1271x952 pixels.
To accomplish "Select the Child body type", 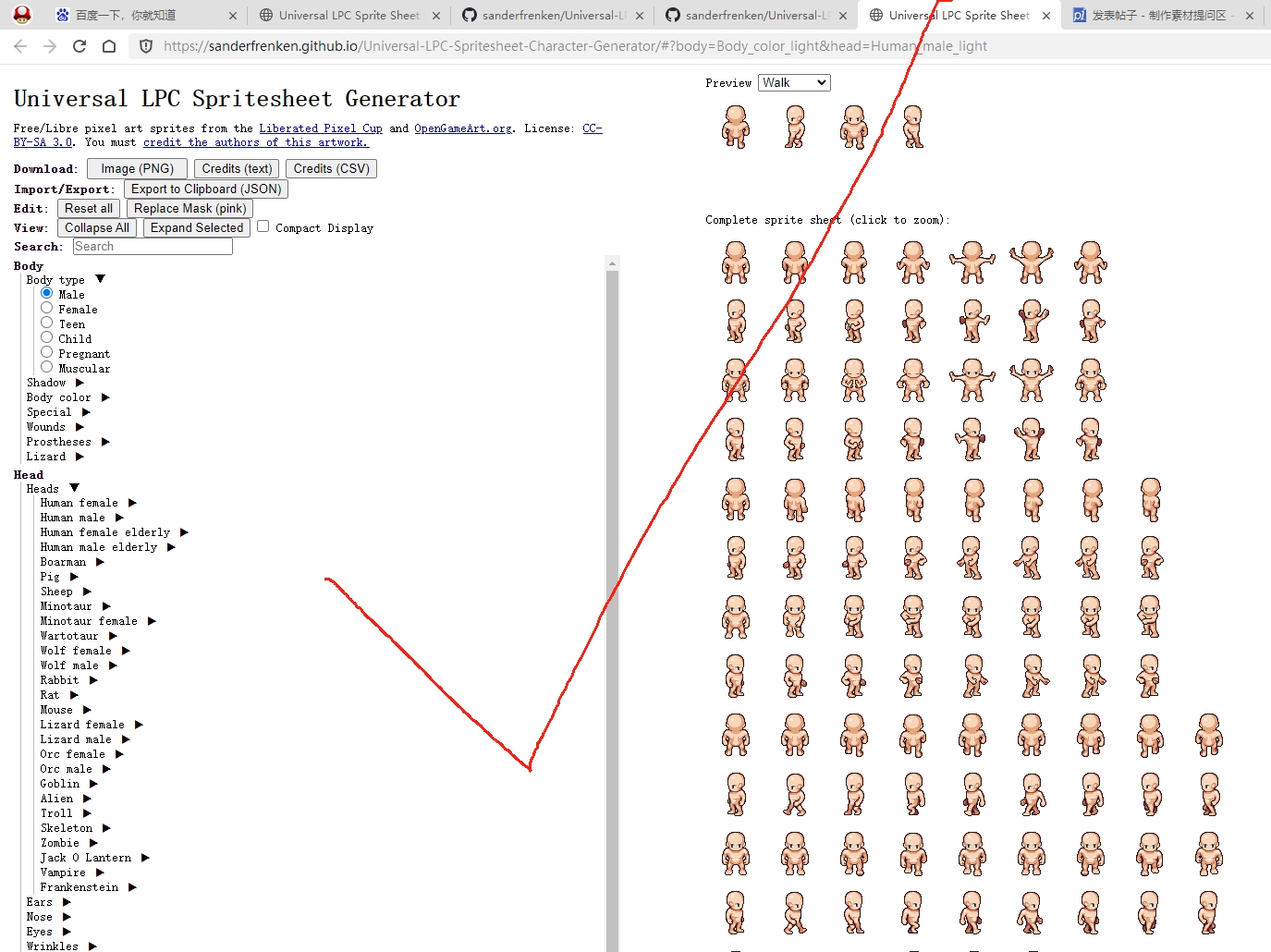I will pyautogui.click(x=46, y=337).
